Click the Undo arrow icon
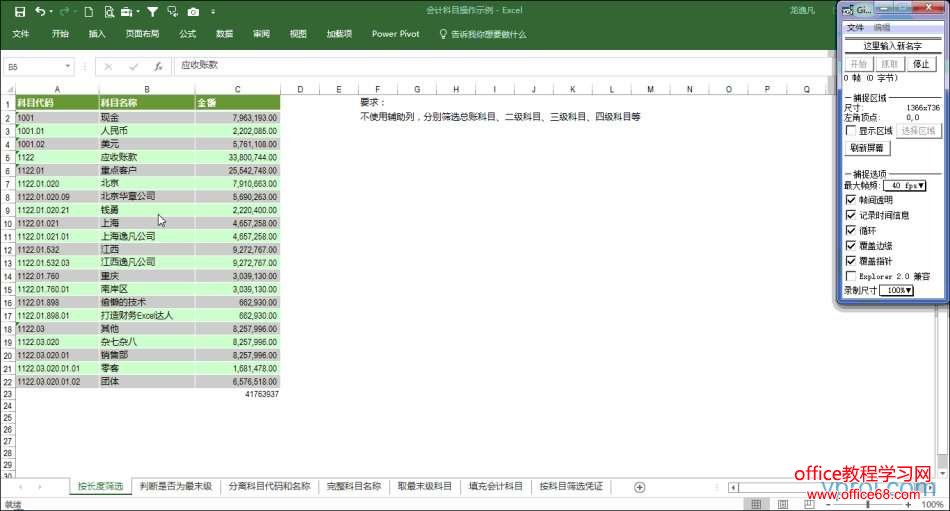Screen dimensions: 950x511 pos(40,12)
